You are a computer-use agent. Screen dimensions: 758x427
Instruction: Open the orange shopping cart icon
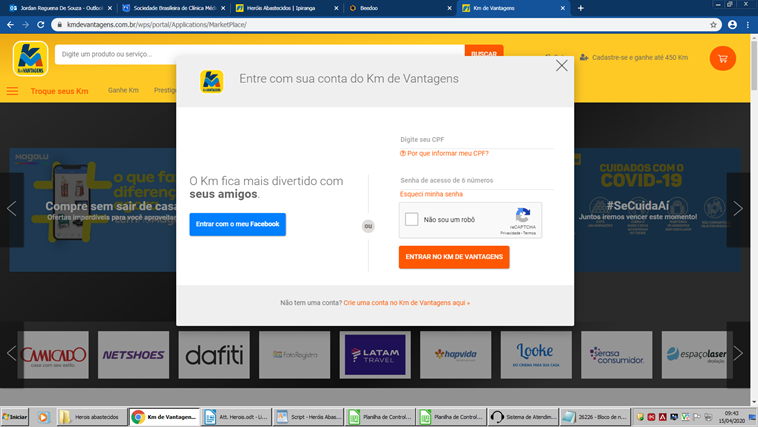pos(723,59)
